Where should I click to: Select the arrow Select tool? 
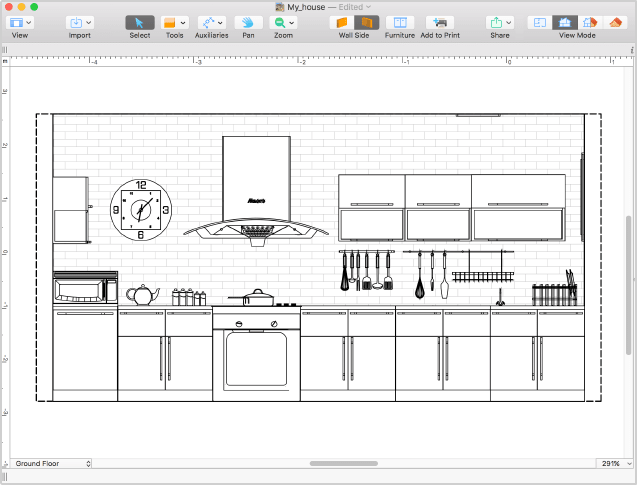pyautogui.click(x=140, y=22)
